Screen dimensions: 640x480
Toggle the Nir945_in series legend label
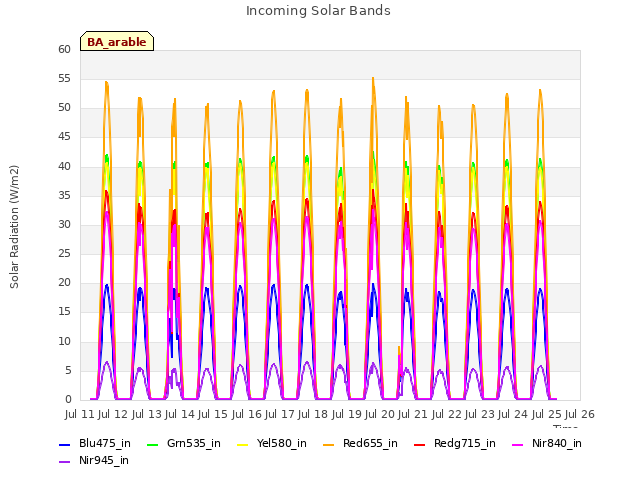[104, 460]
